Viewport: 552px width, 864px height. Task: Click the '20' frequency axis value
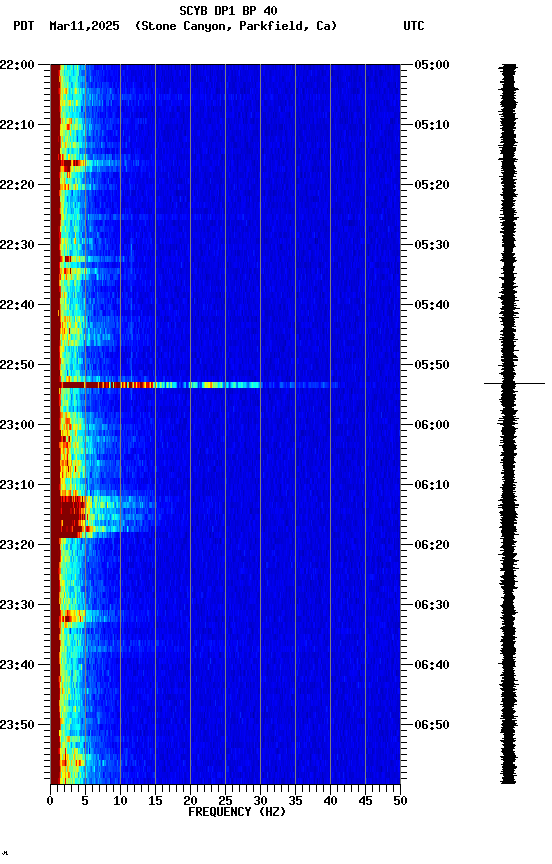pos(191,801)
